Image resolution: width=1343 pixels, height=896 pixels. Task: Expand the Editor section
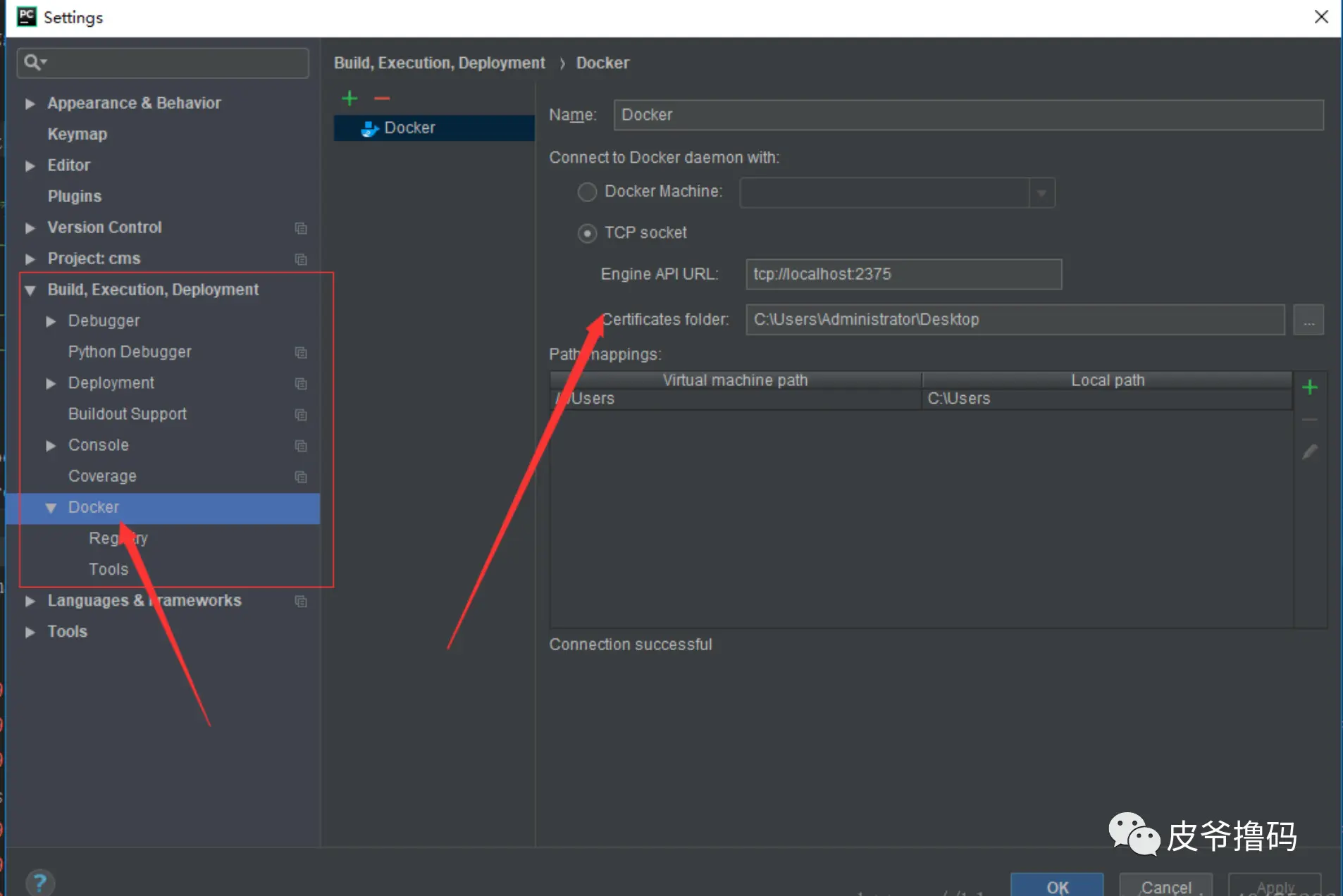[30, 166]
